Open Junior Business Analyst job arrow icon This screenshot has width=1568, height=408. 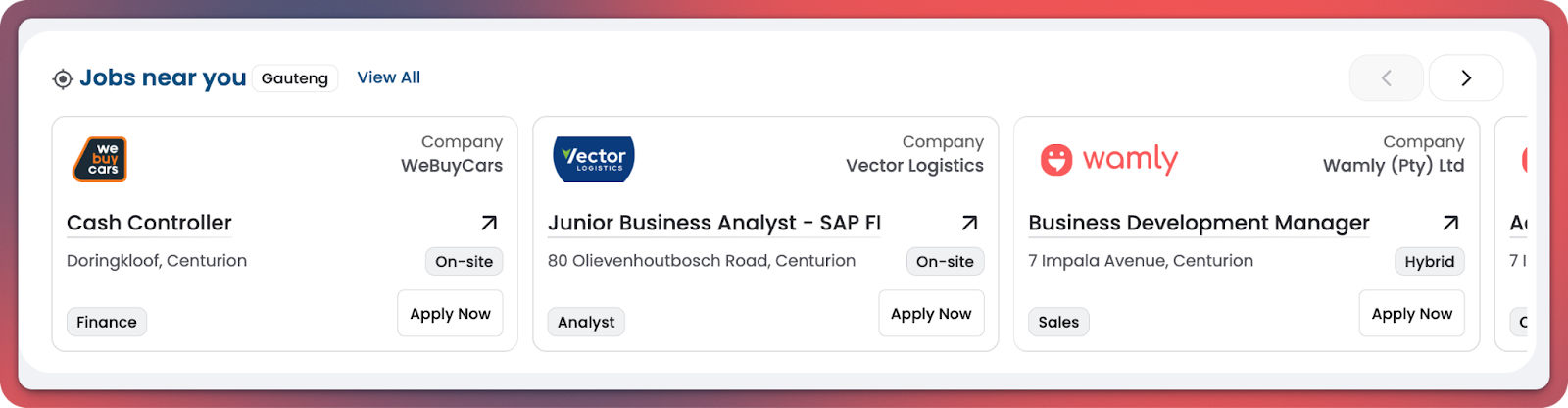pos(969,224)
